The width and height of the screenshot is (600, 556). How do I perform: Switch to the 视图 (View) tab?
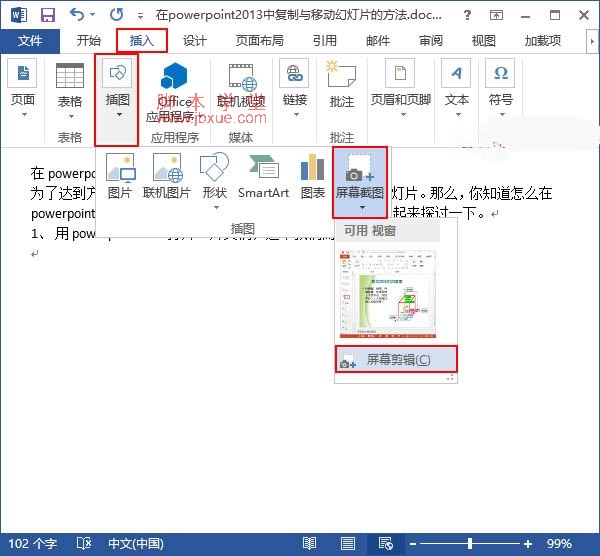(x=483, y=41)
